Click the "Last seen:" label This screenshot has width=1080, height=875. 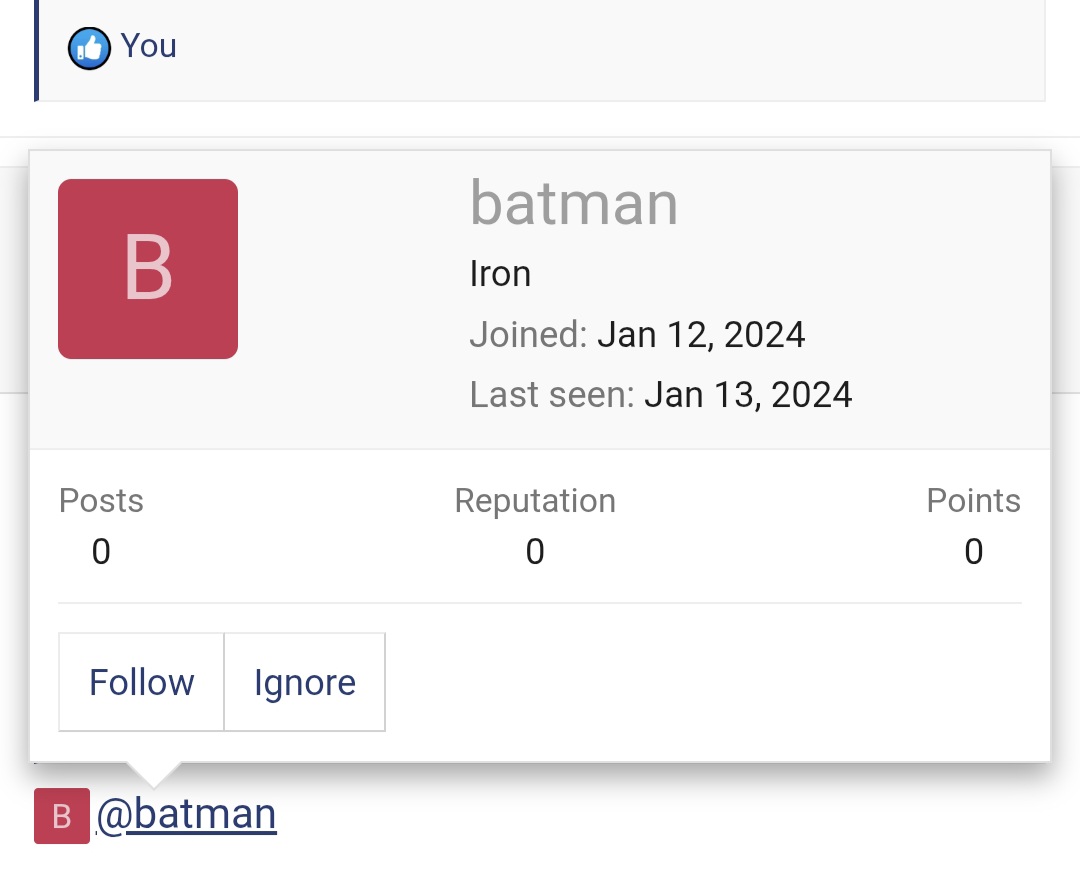click(x=552, y=394)
